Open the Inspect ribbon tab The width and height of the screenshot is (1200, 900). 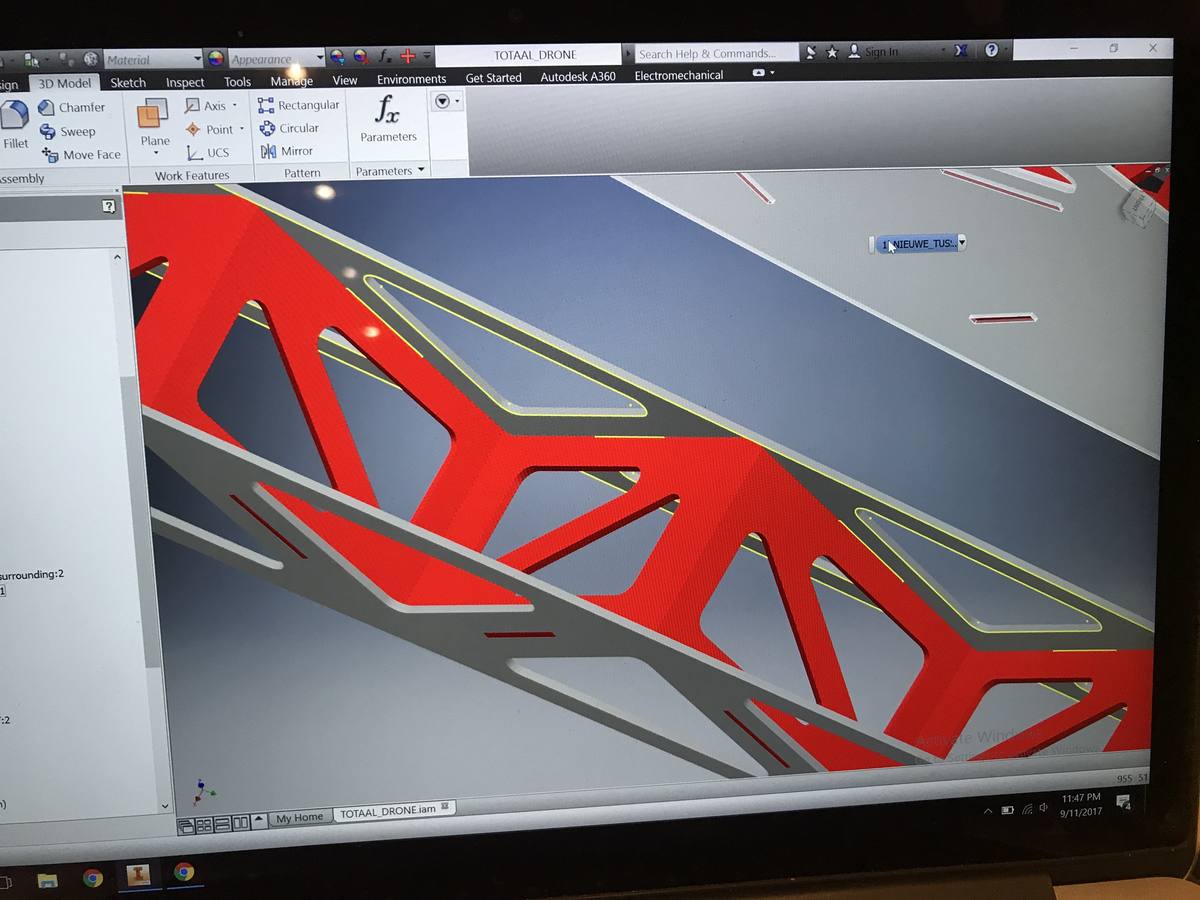coord(185,82)
